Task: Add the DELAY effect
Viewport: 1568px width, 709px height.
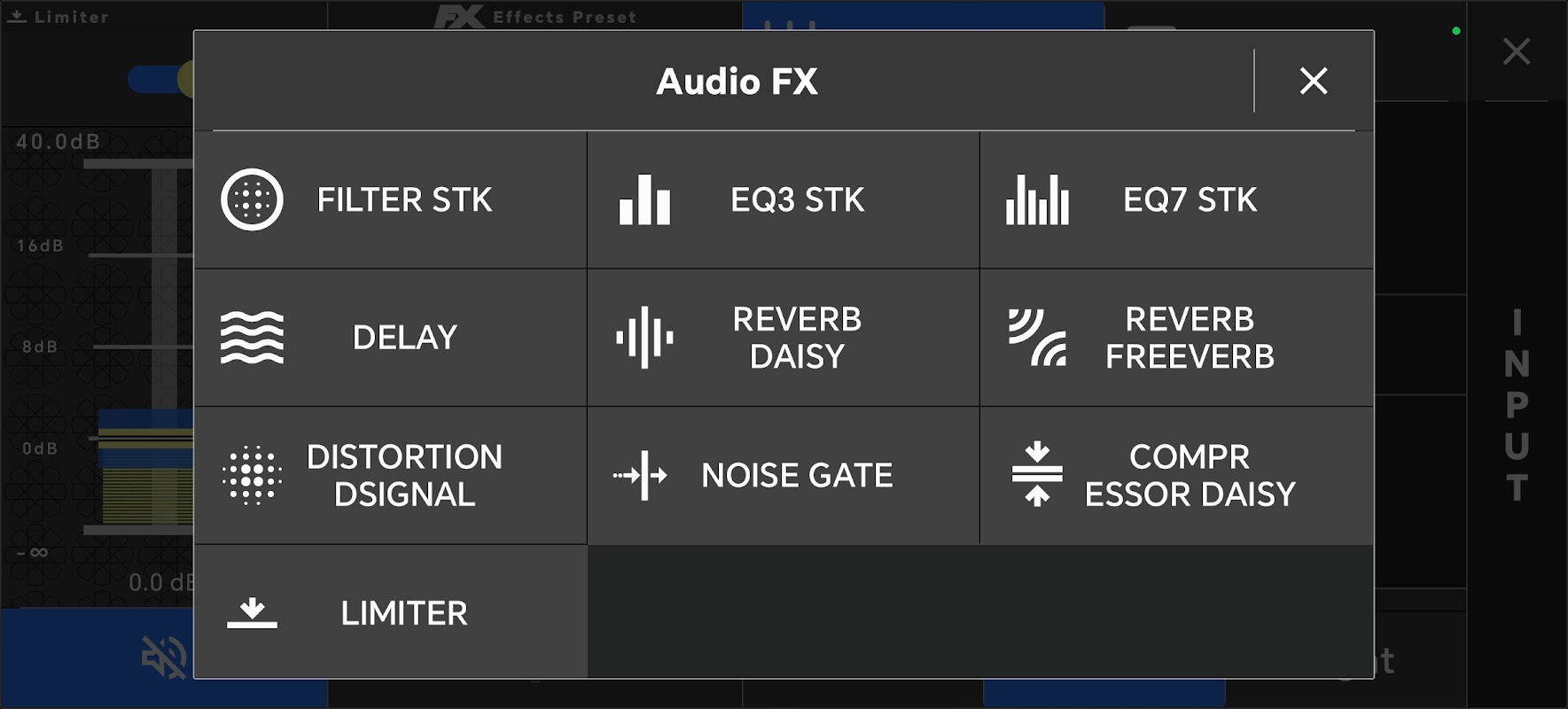Action: tap(404, 338)
